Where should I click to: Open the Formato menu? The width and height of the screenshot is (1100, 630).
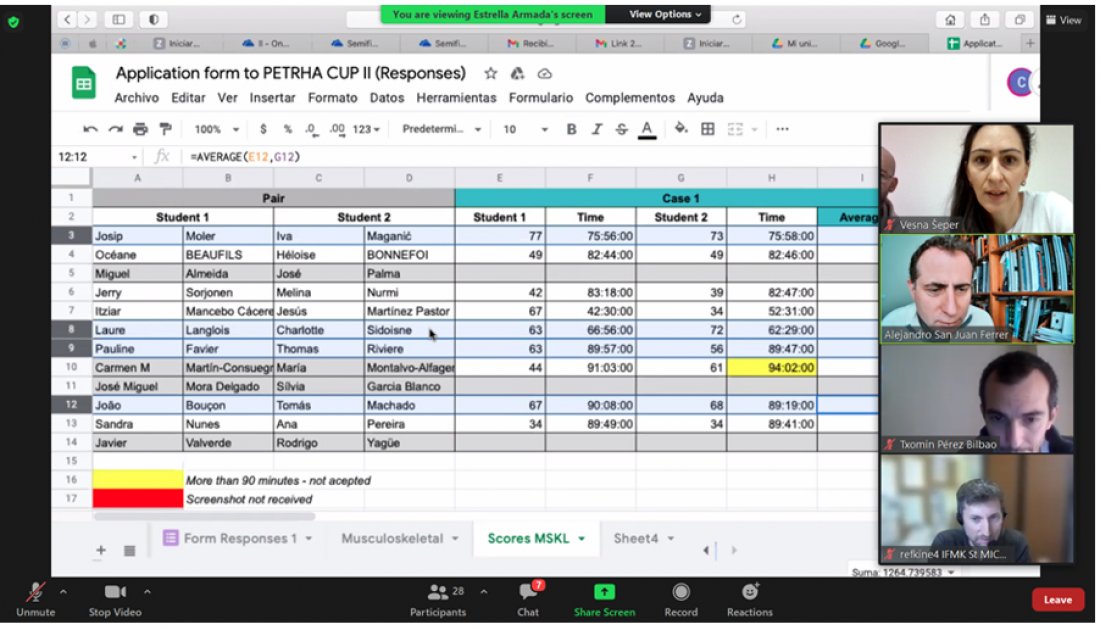click(x=332, y=98)
